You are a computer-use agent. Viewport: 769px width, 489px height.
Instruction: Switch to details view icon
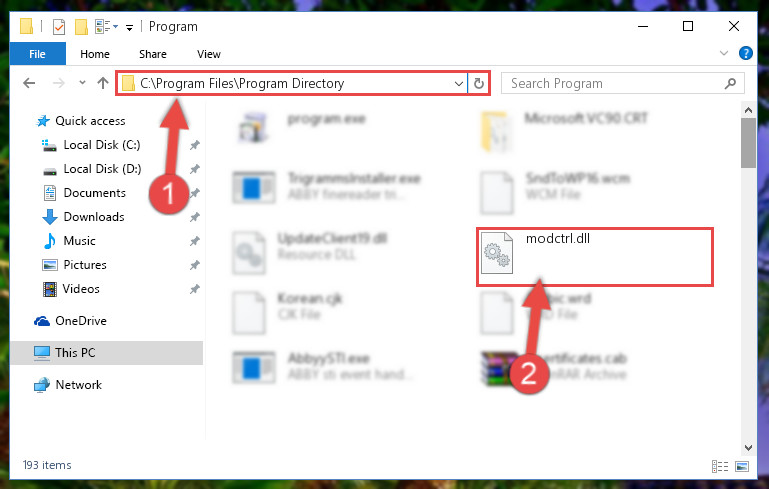(719, 466)
